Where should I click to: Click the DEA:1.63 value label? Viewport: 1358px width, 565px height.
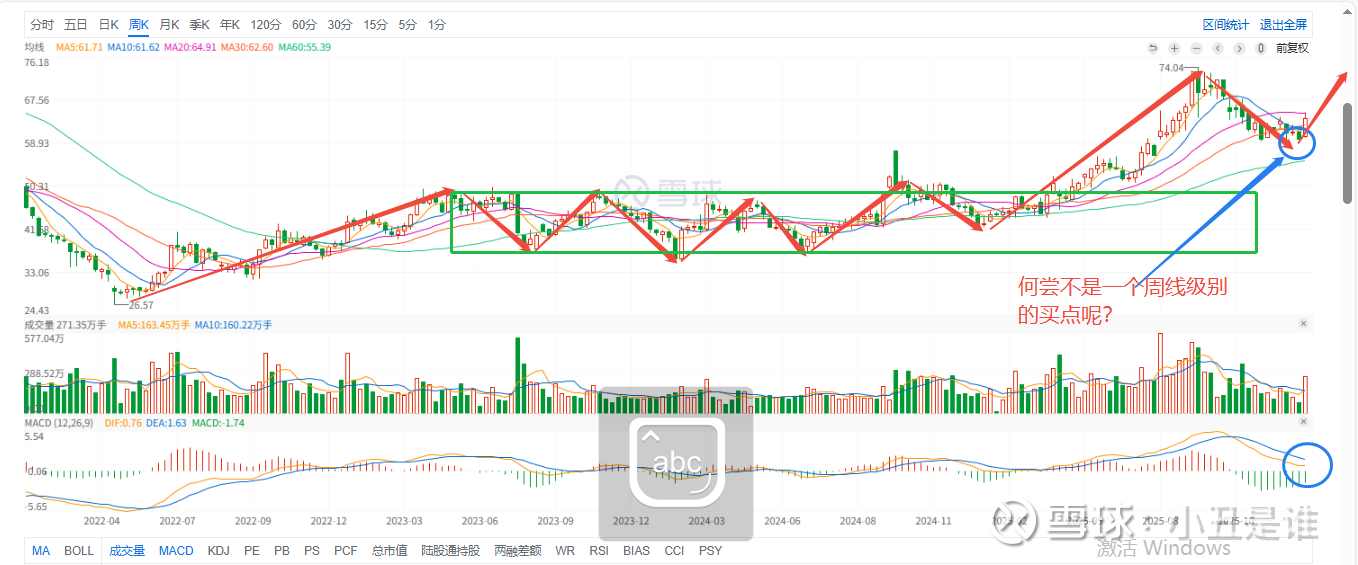point(168,423)
